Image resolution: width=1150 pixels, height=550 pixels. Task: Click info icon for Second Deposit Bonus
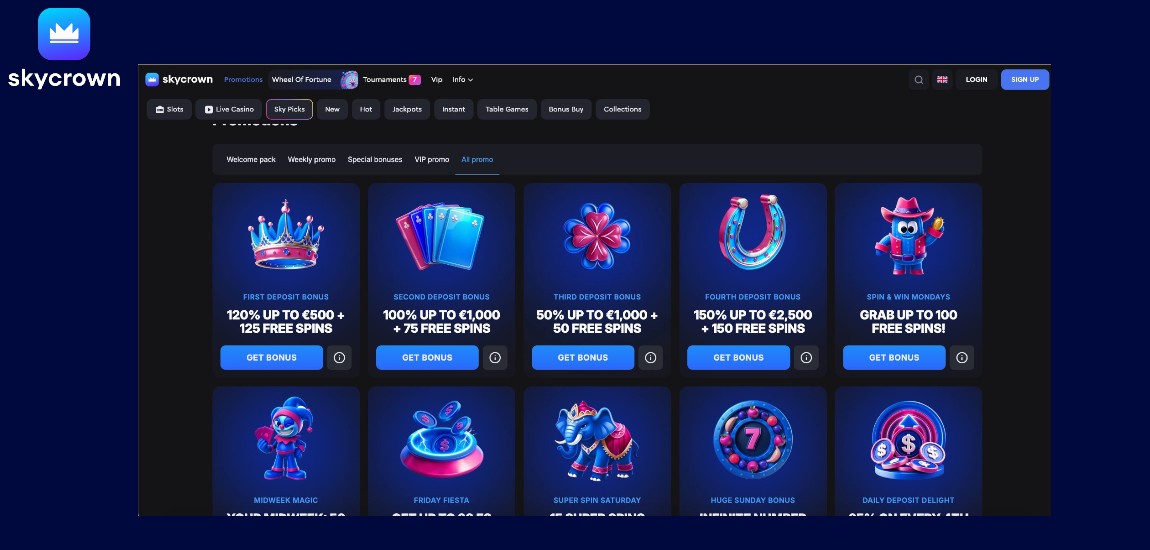495,358
